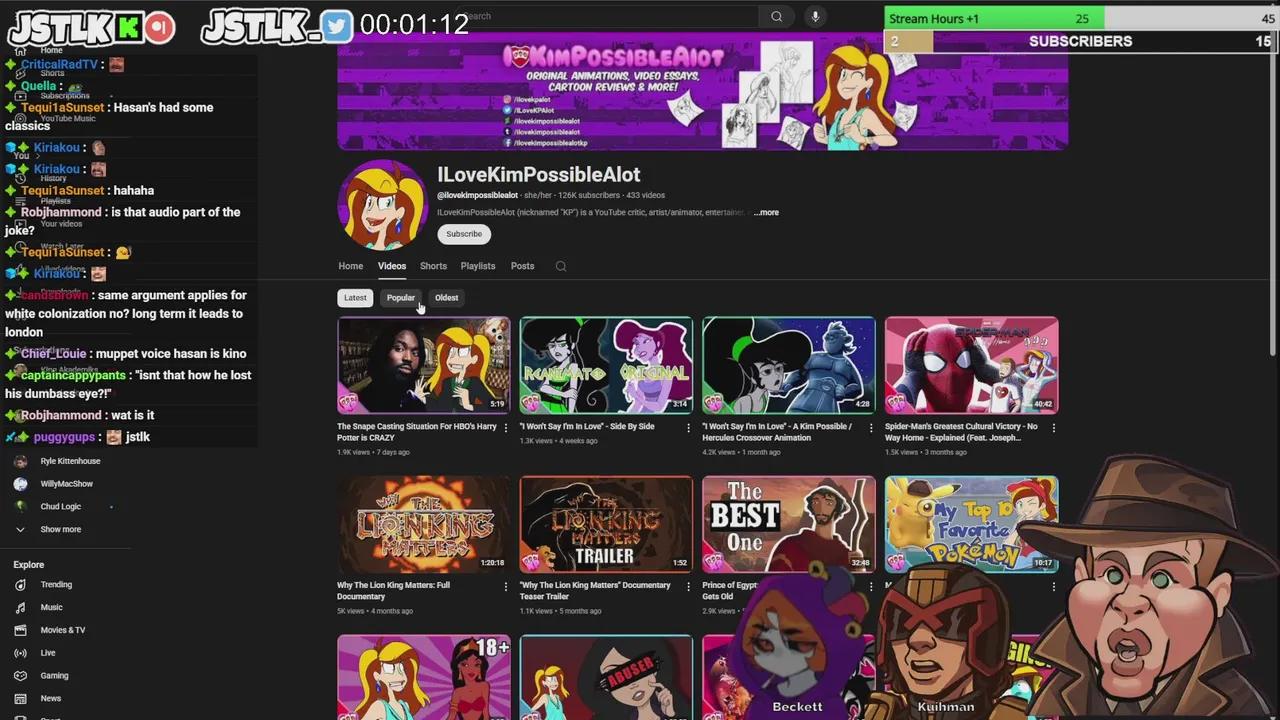1280x720 pixels.
Task: Click the Spider-Man's Greatest Cultural Victory title
Action: pyautogui.click(x=961, y=432)
